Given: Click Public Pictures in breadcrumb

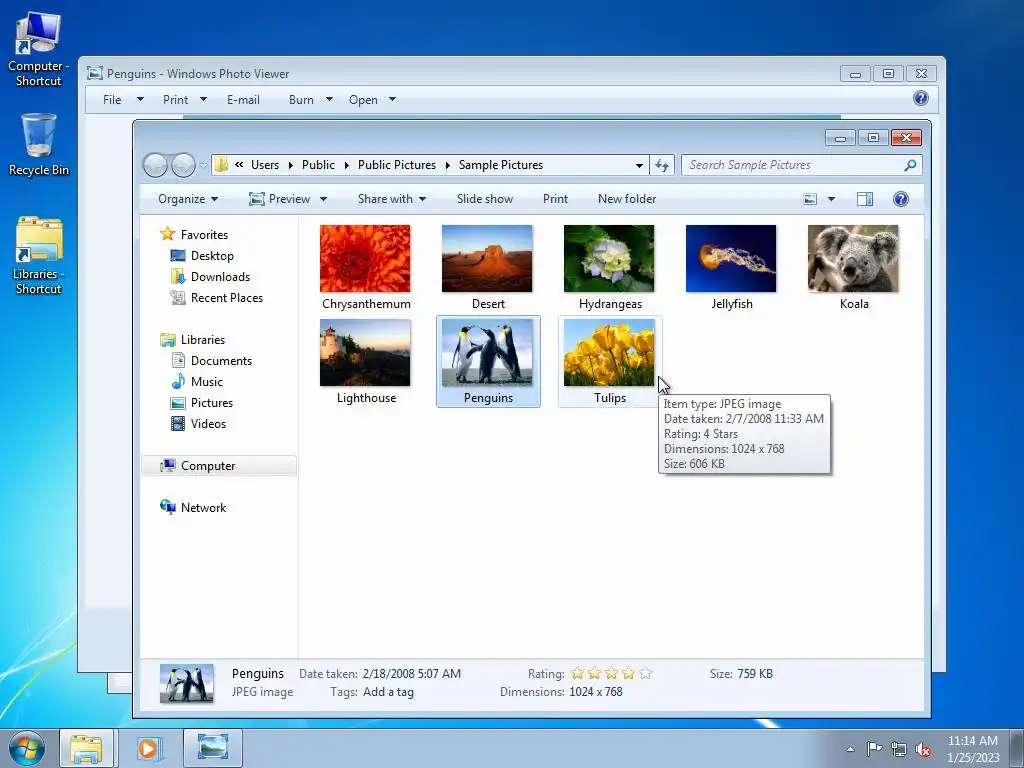Looking at the screenshot, I should (x=396, y=165).
